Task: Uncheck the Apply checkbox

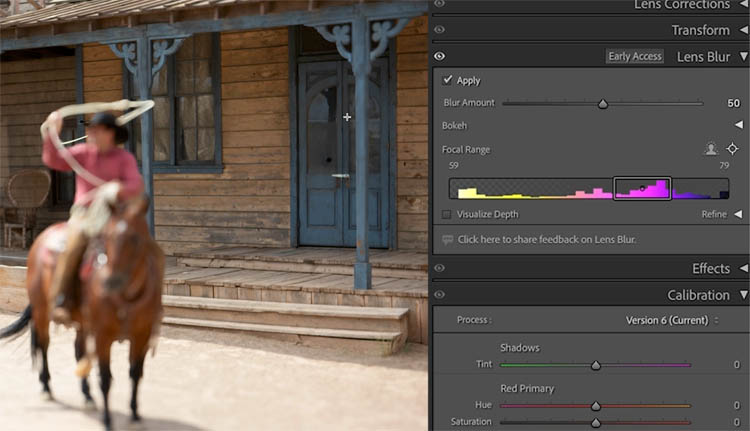Action: (x=447, y=80)
